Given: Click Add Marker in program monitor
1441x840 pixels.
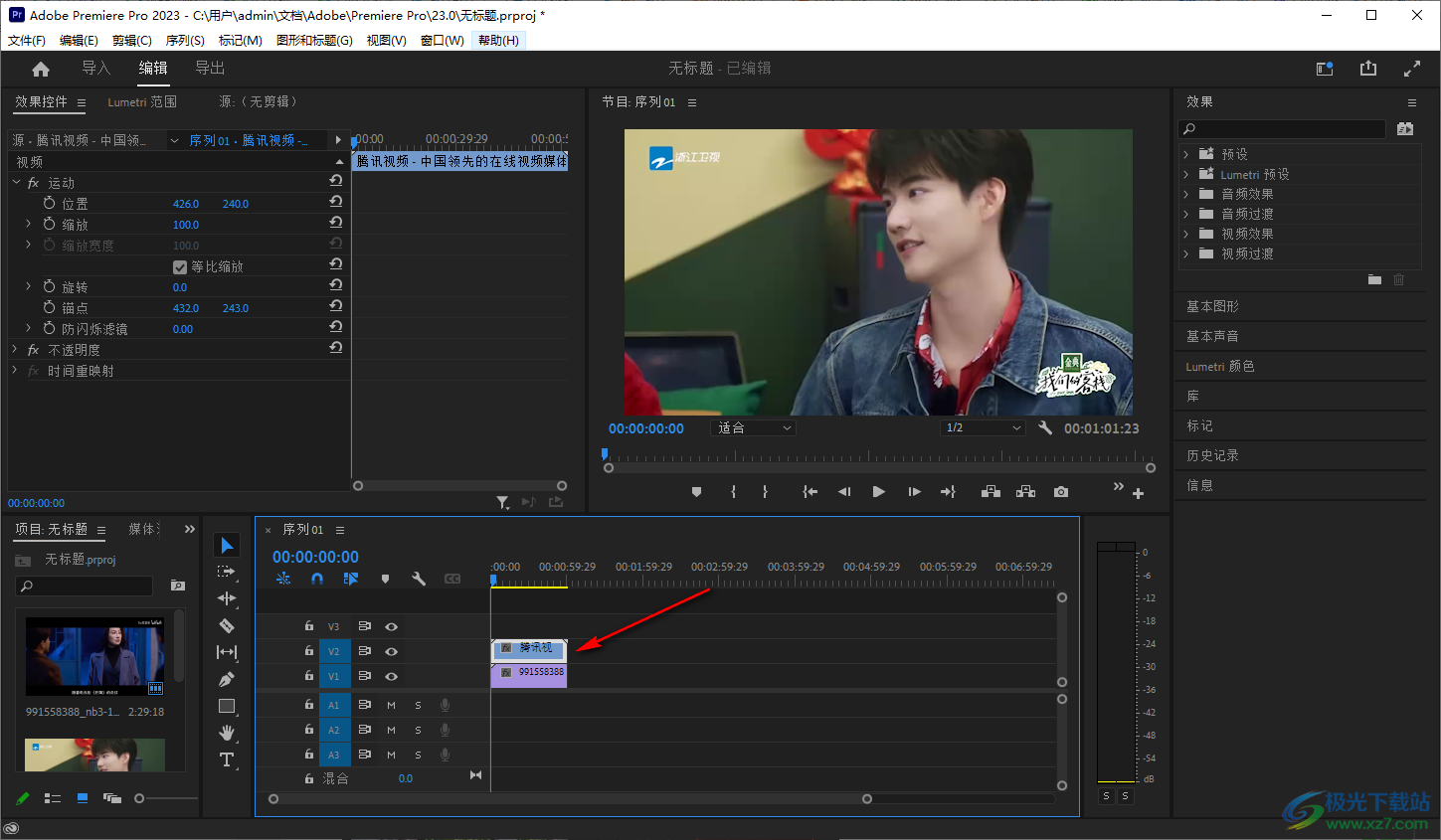Looking at the screenshot, I should (696, 492).
